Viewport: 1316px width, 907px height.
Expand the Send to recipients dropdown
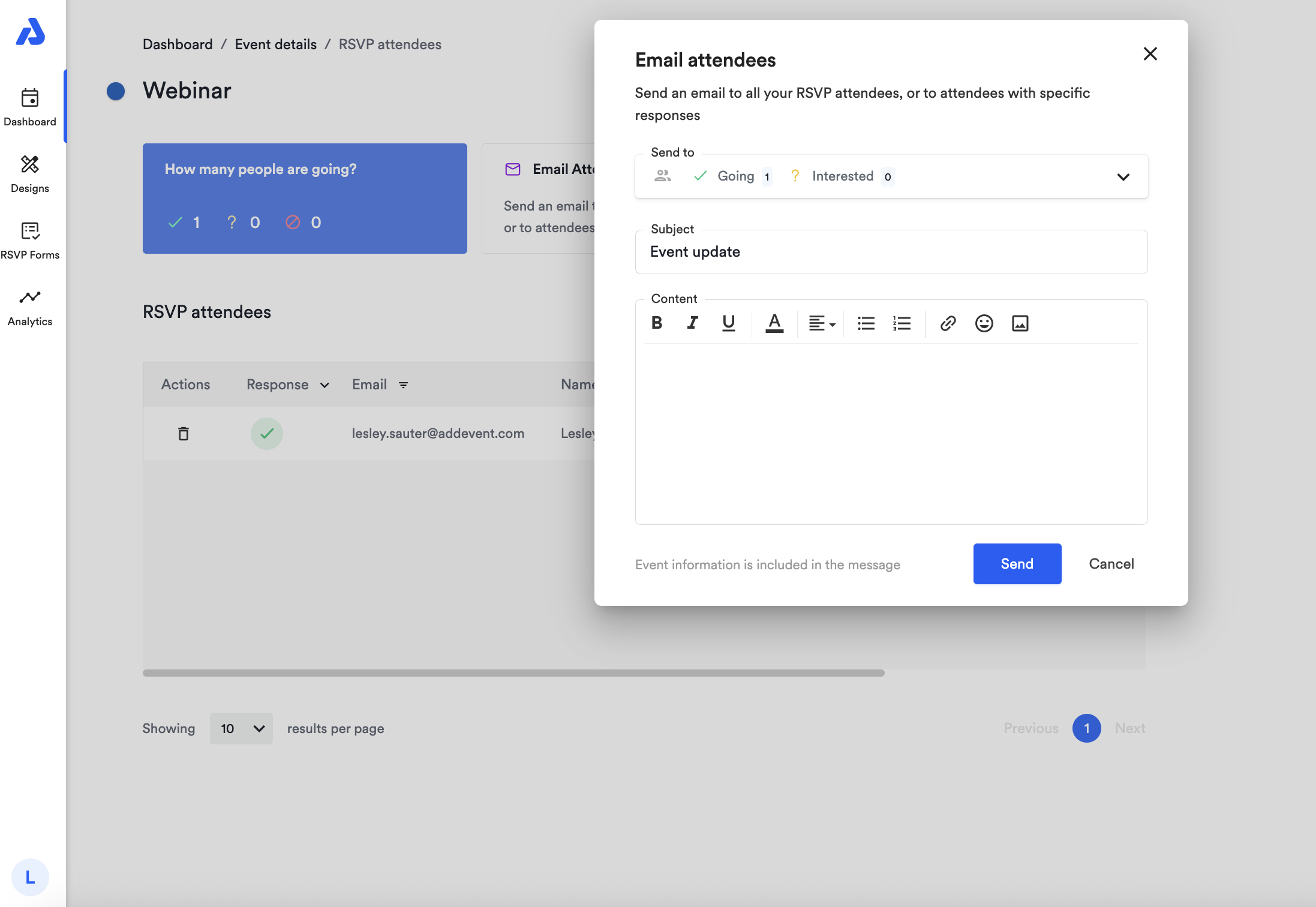(1123, 177)
